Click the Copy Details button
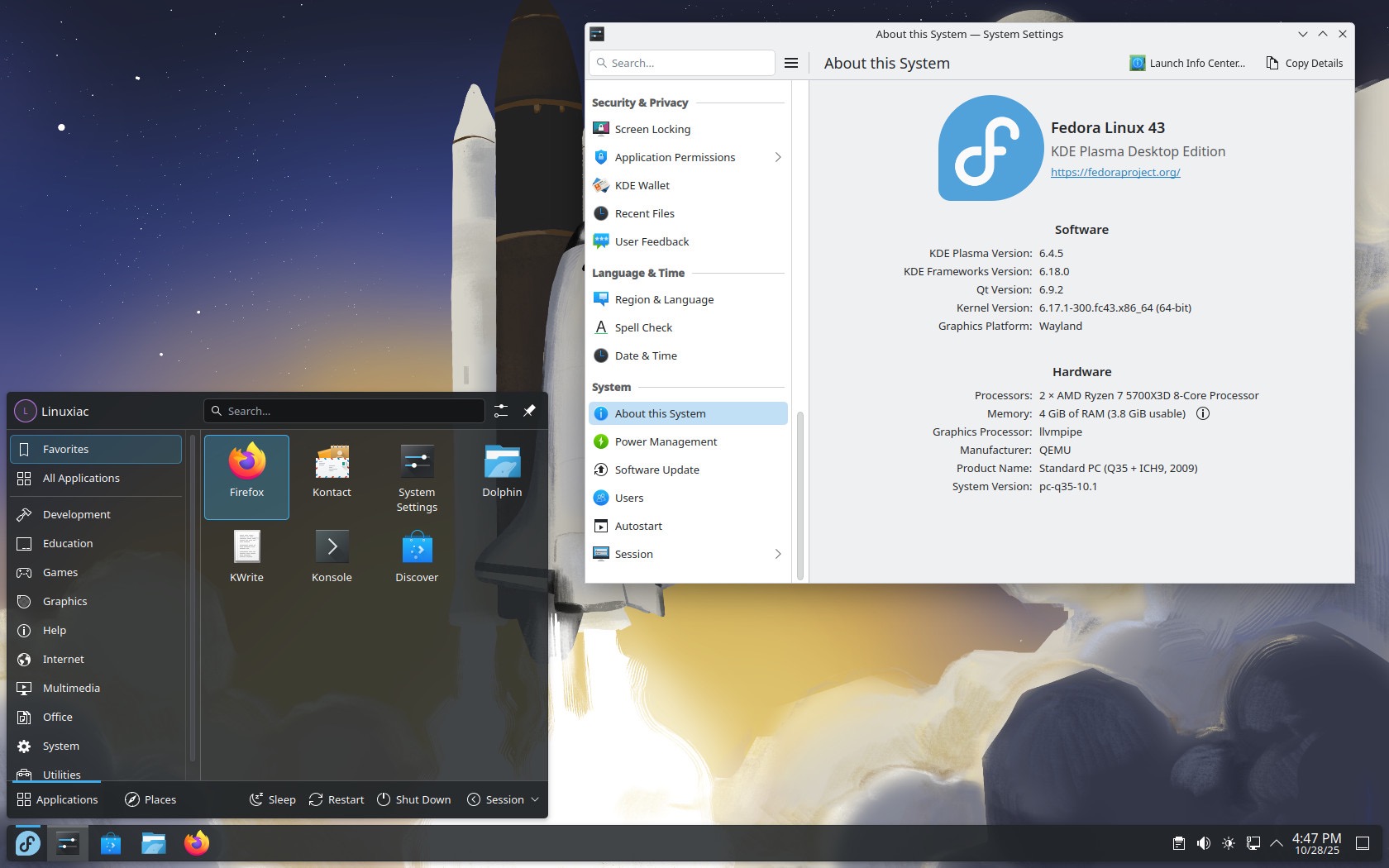 [1304, 62]
